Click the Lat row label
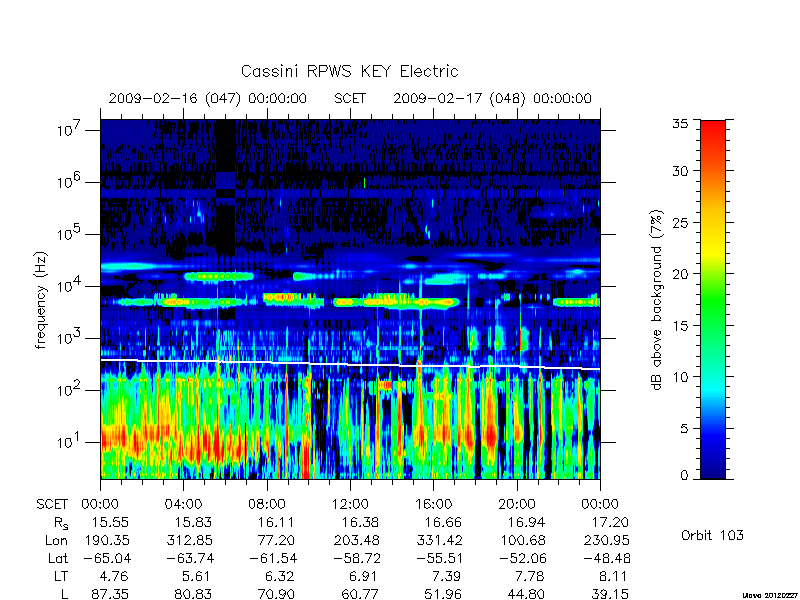 coord(58,558)
